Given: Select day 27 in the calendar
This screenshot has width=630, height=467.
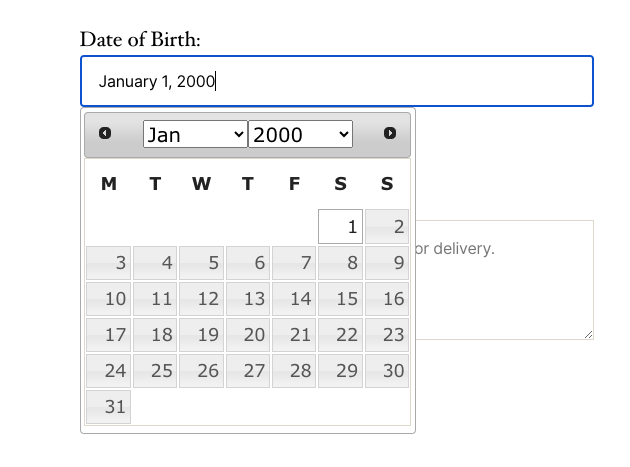Looking at the screenshot, I should tap(248, 371).
